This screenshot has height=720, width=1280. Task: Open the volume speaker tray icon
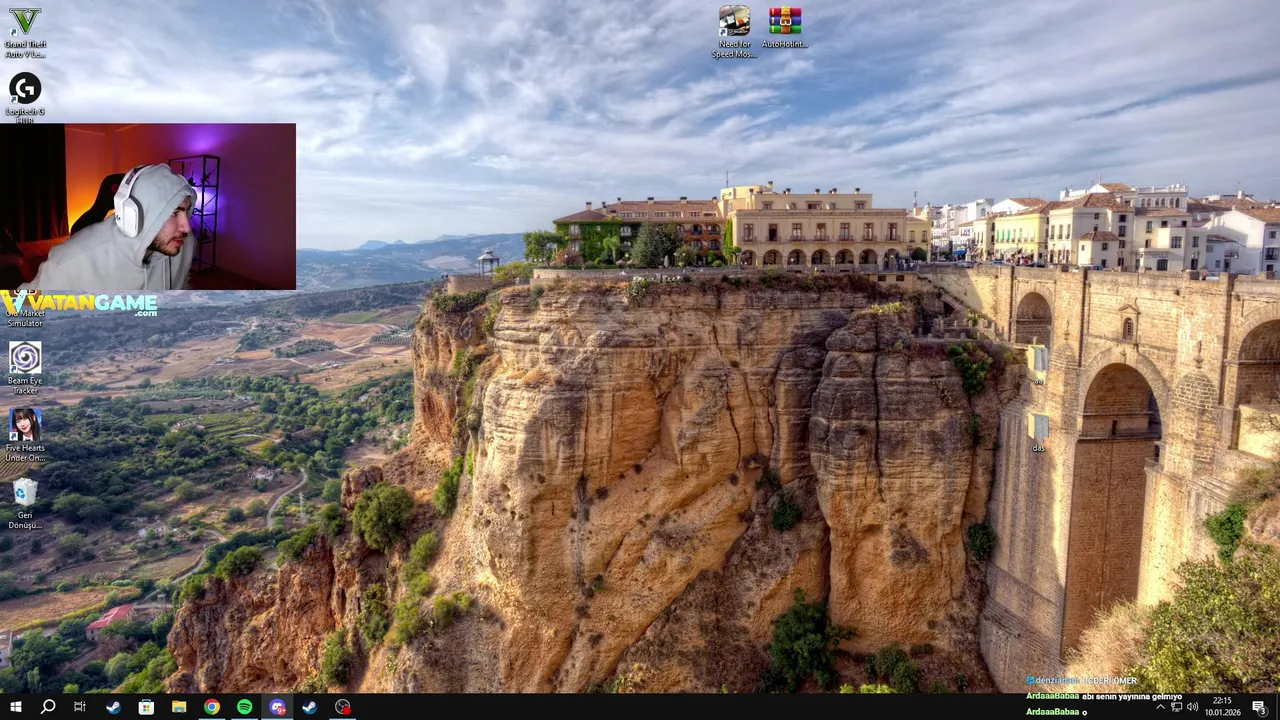tap(1192, 707)
